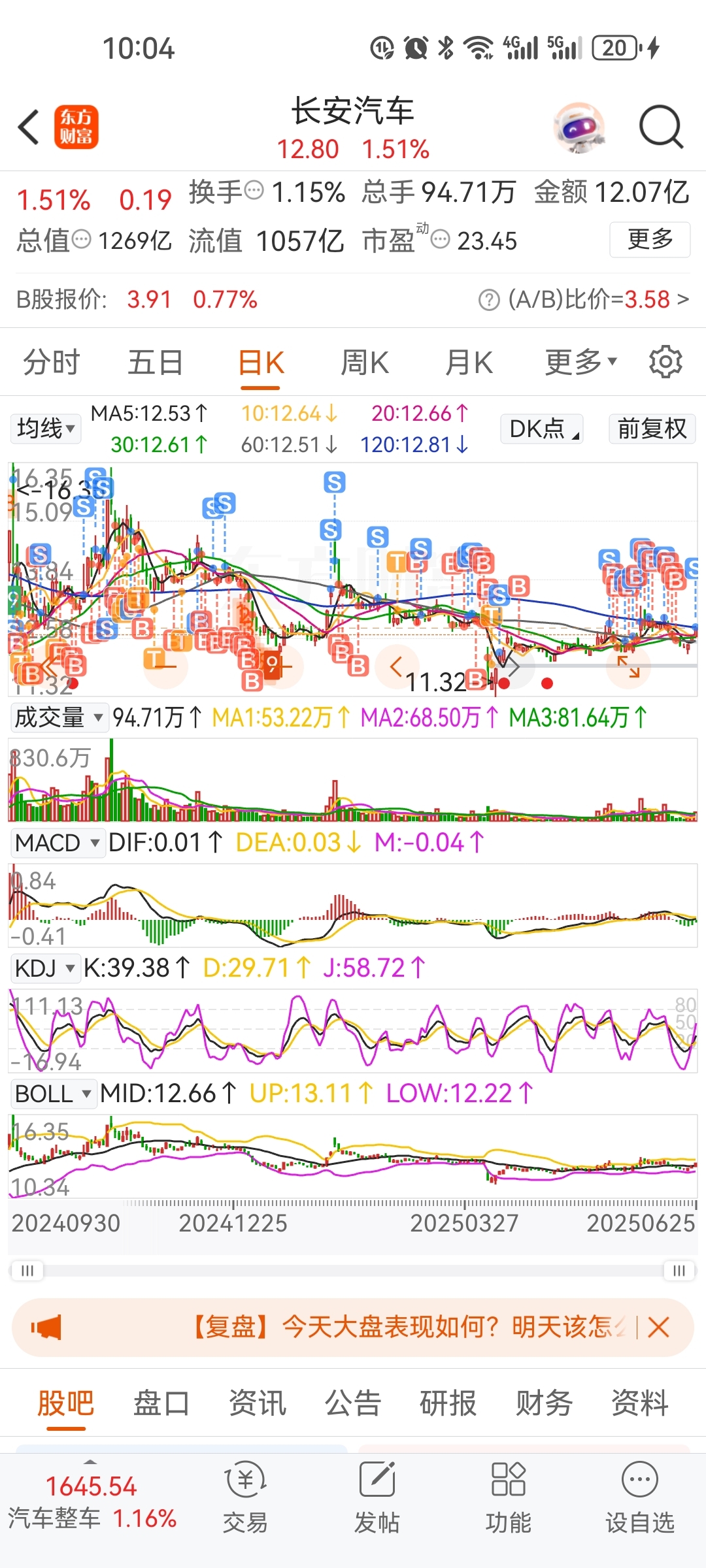This screenshot has height=1568, width=706.
Task: Open 成交量 indicator dropdown
Action: pyautogui.click(x=59, y=717)
